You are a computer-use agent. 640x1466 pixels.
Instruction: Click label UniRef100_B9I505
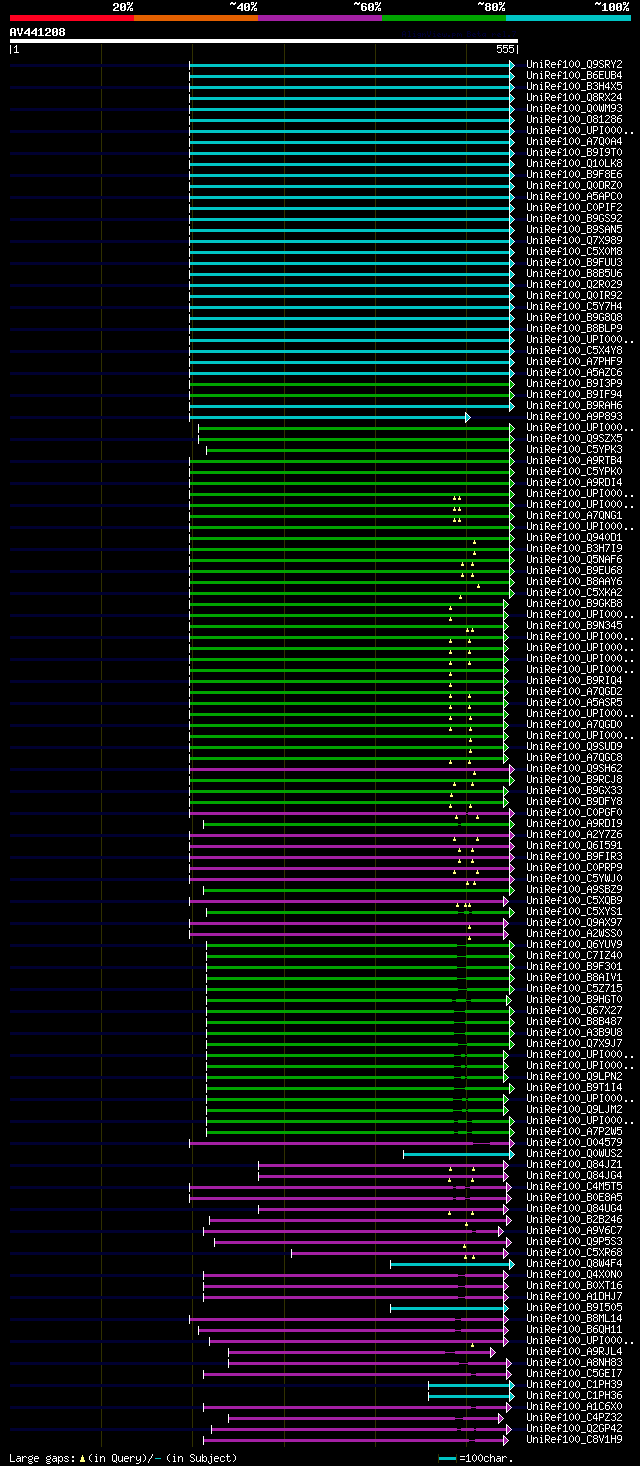(x=574, y=1307)
